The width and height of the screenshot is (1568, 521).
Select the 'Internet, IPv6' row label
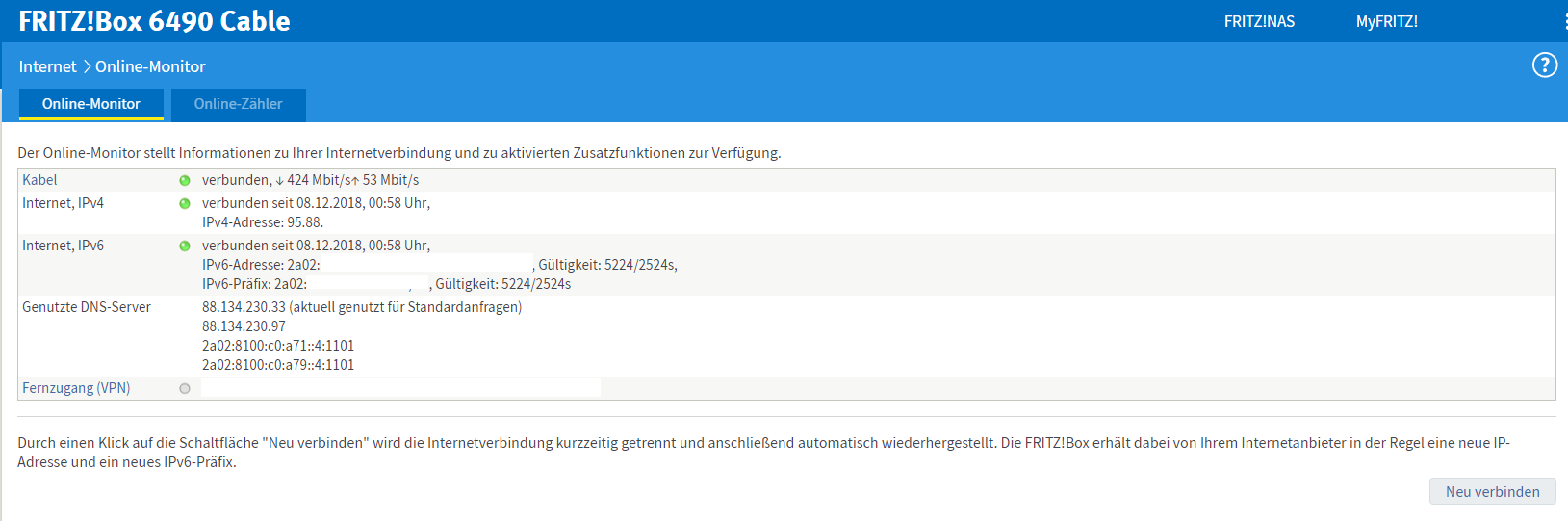(63, 246)
